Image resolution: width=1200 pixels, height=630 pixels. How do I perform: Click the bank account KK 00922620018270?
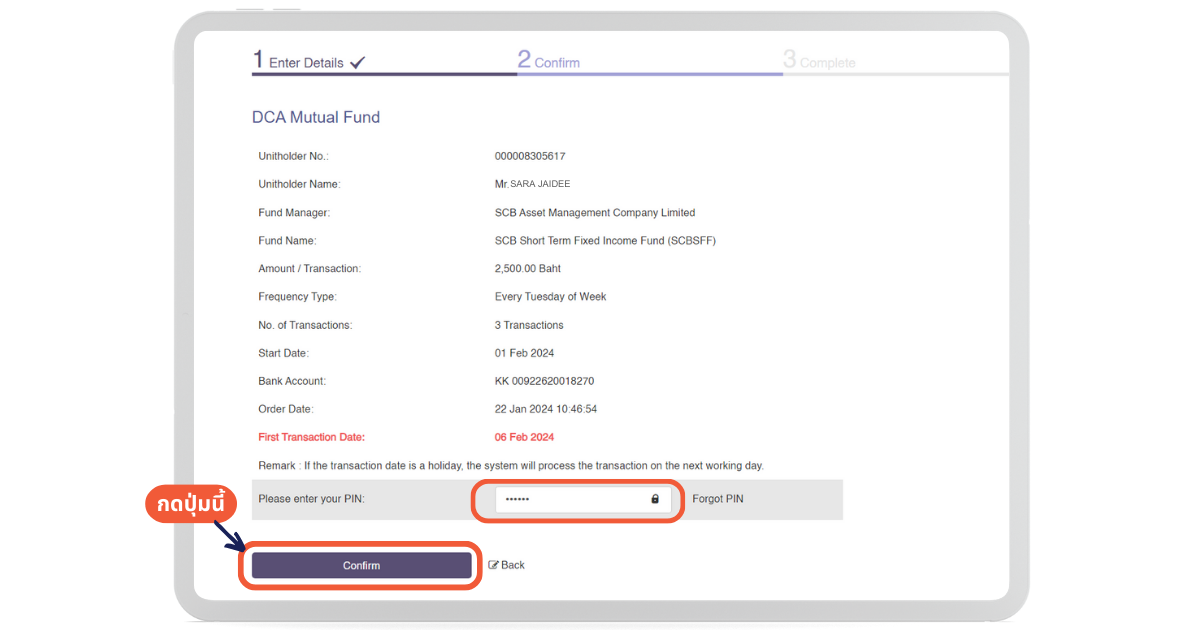544,381
